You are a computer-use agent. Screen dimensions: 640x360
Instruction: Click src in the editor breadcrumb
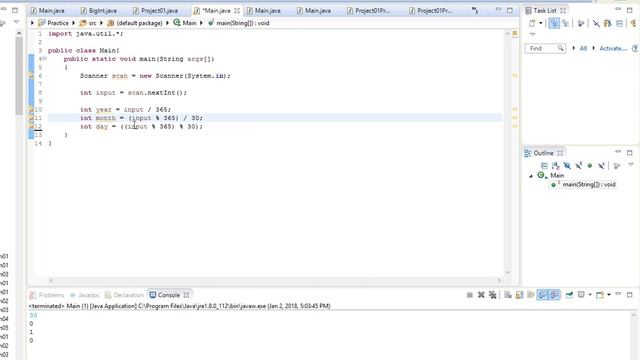coord(93,23)
